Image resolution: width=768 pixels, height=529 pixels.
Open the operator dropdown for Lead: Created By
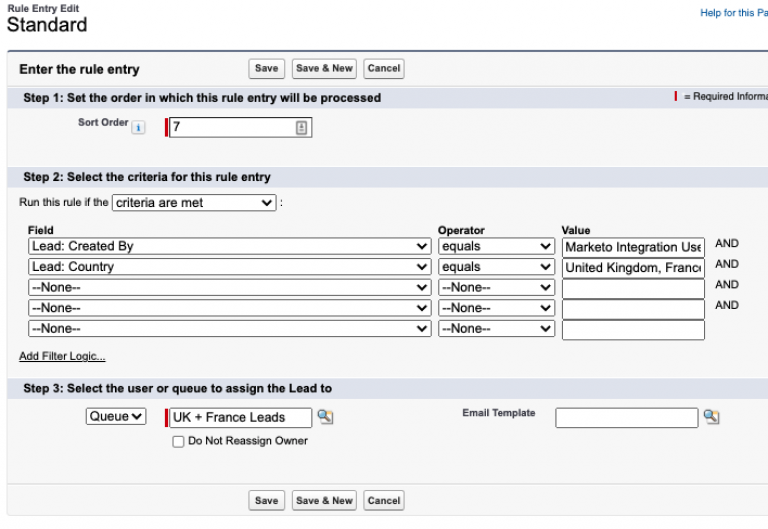click(x=496, y=246)
